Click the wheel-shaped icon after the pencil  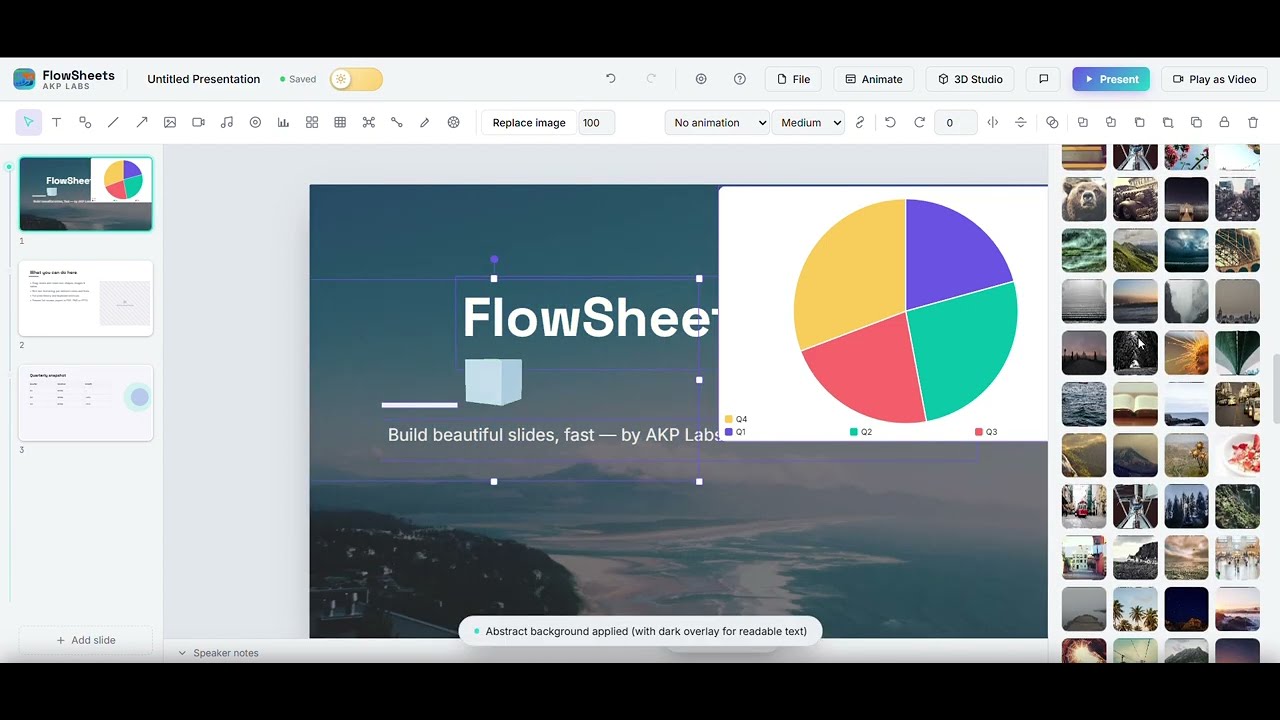[x=454, y=122]
